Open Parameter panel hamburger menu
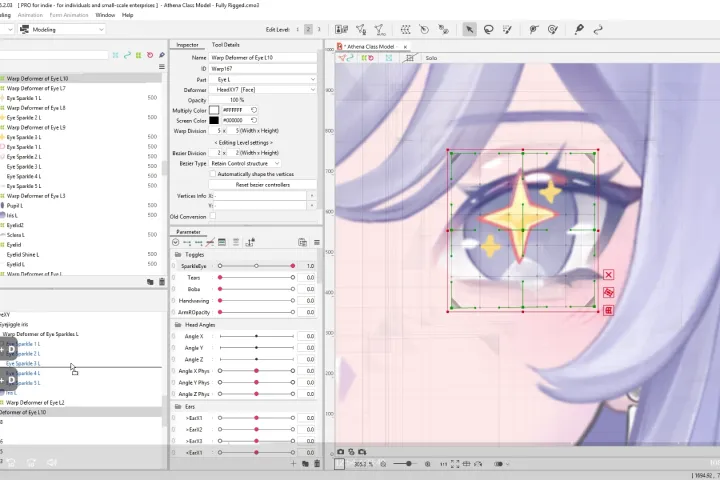The image size is (720, 480). [317, 243]
